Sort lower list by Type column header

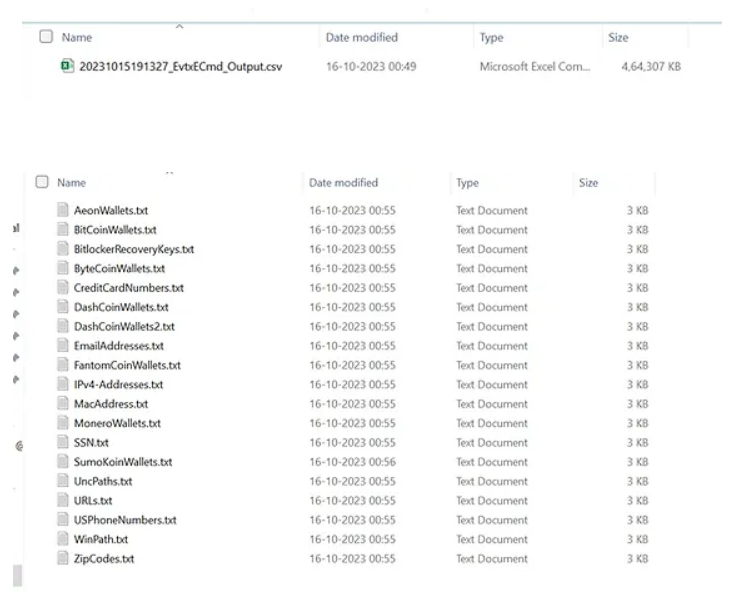(x=467, y=183)
